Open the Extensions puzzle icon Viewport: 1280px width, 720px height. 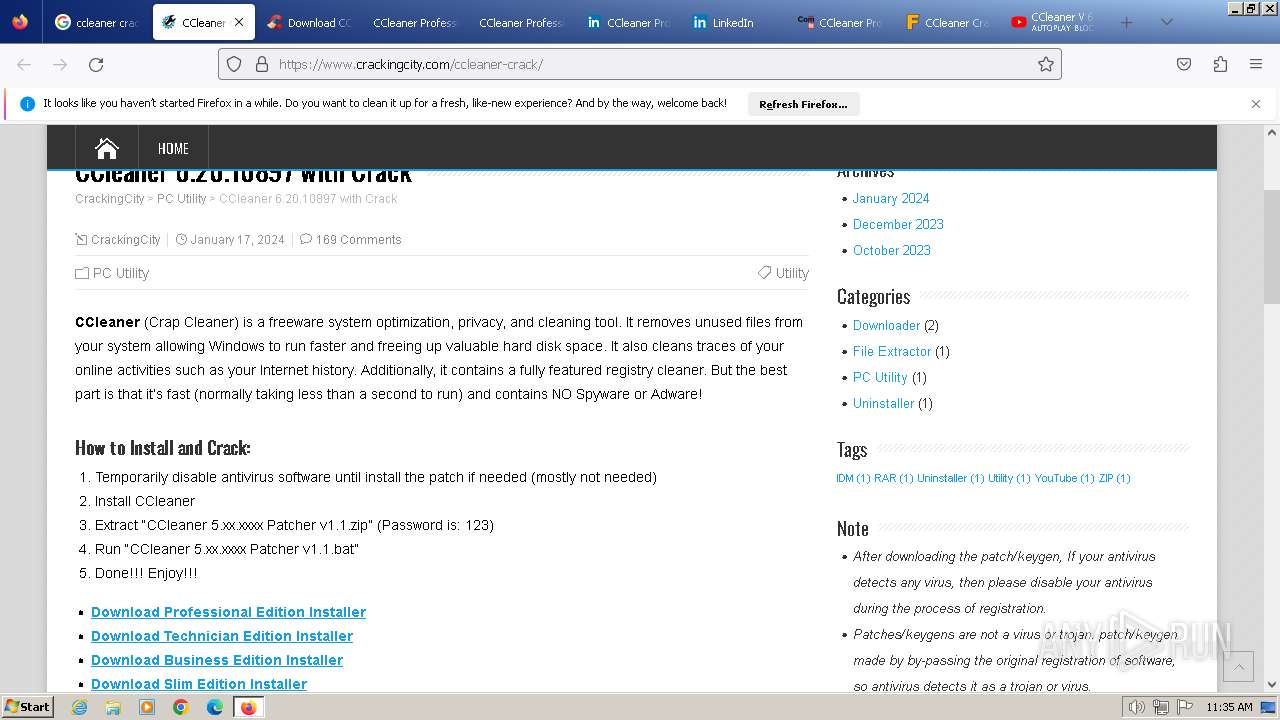coord(1220,64)
